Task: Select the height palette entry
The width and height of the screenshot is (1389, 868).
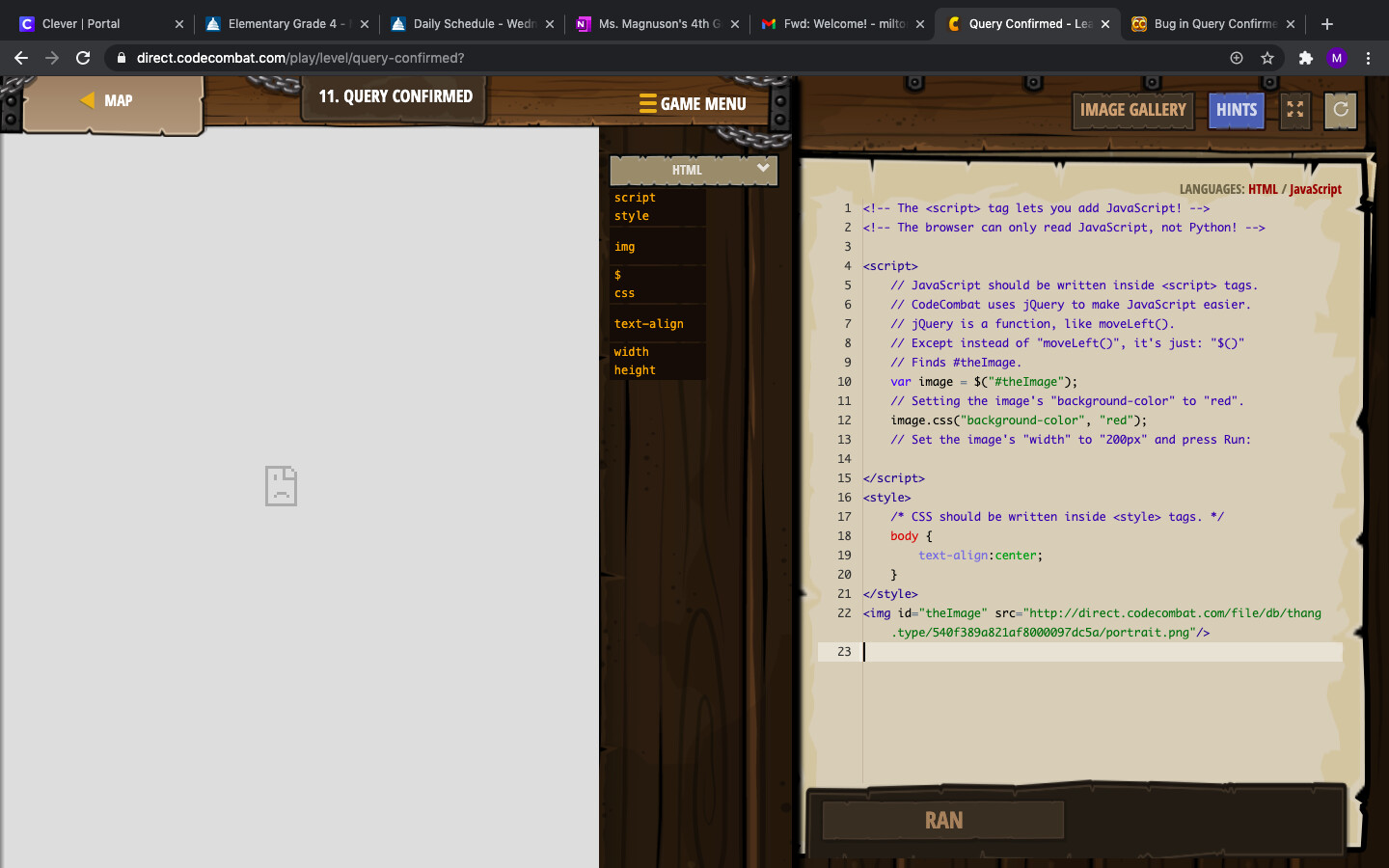Action: pos(635,370)
